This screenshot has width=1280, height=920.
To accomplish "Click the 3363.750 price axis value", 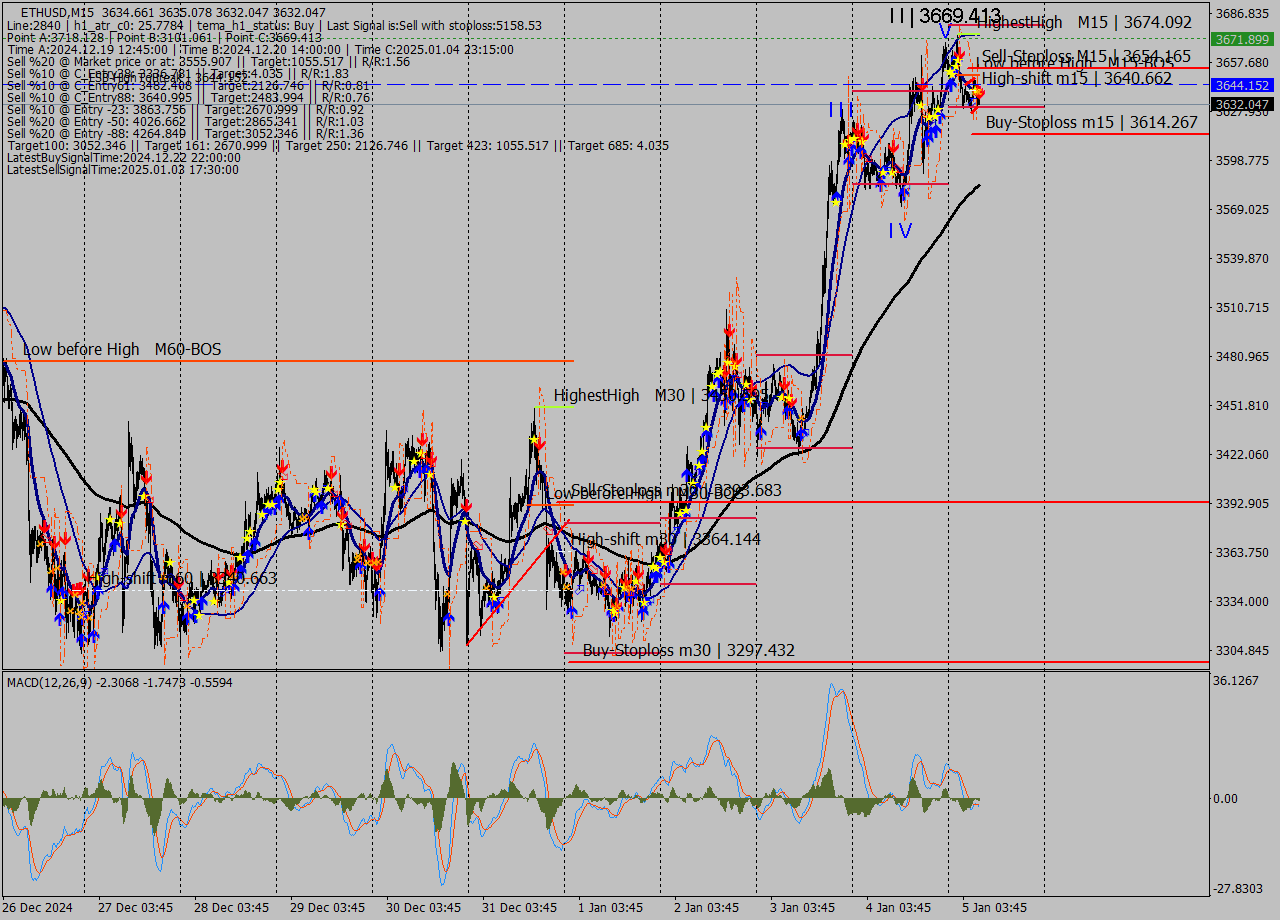I will 1243,552.
